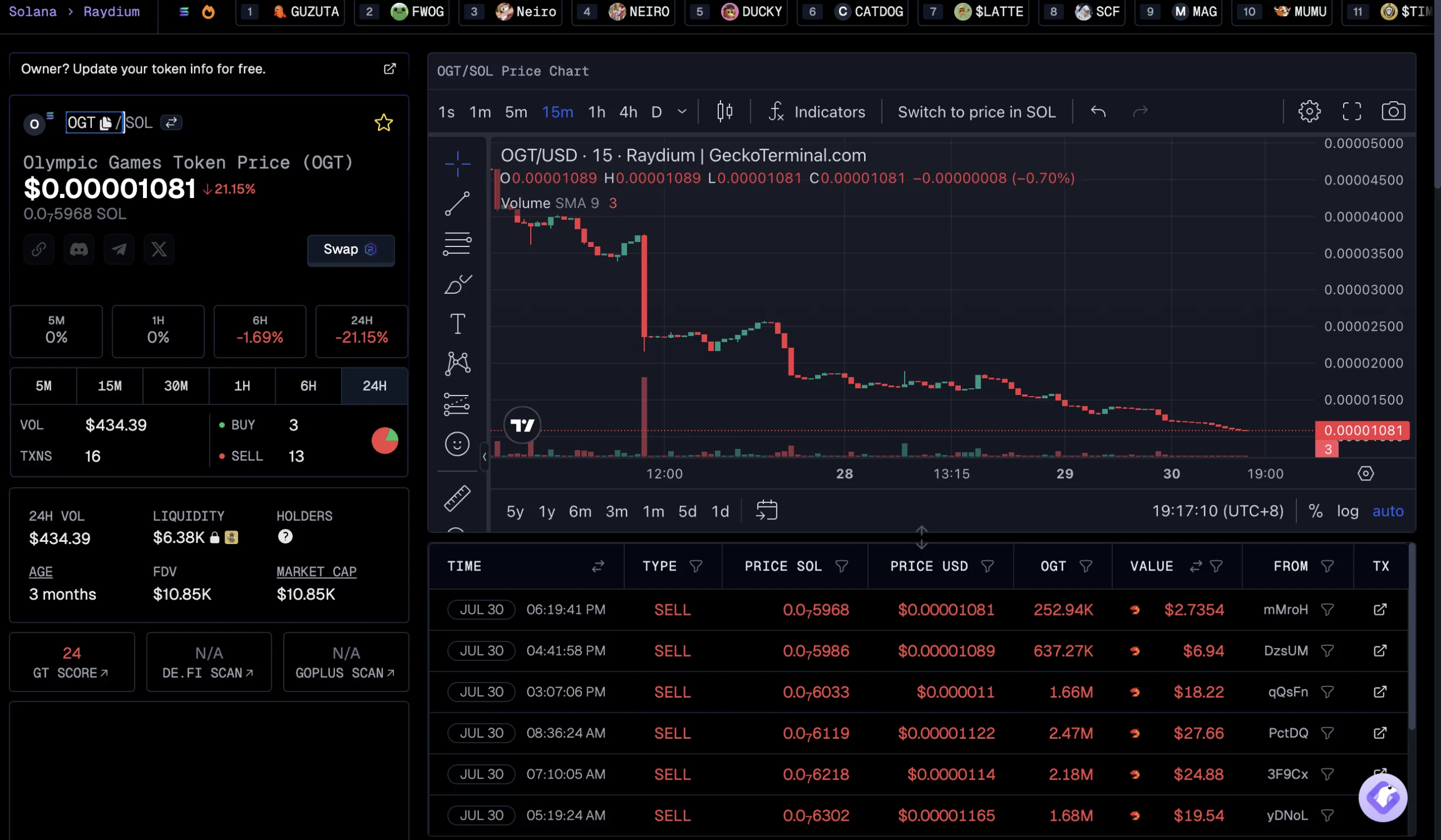Screen dimensions: 1441x840
Task: Open the De.Fi Scan link
Action: coord(209,662)
